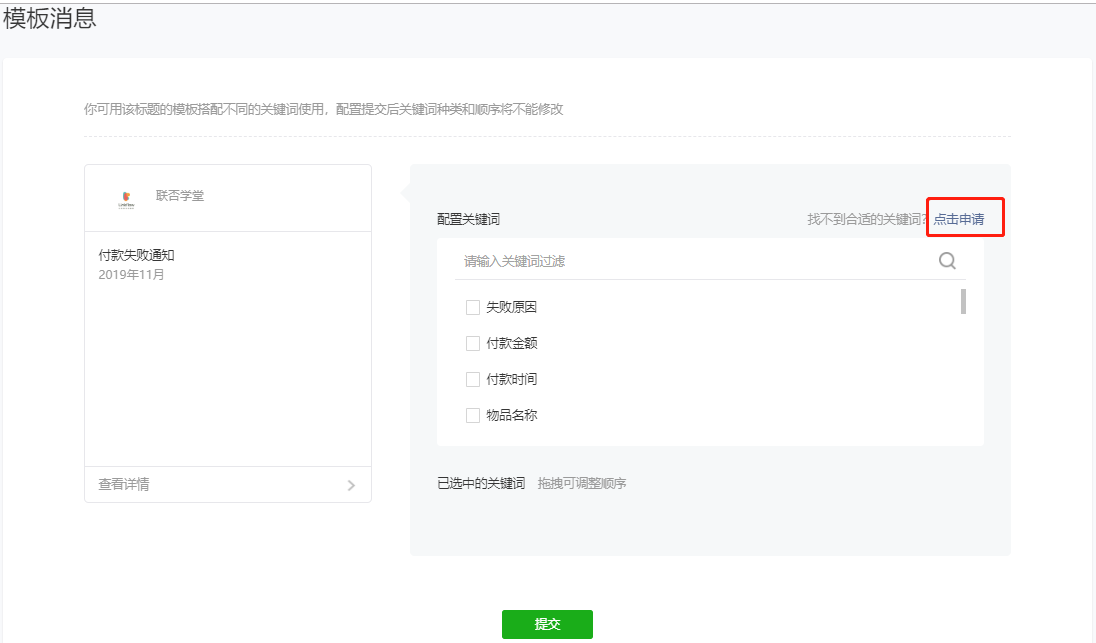This screenshot has width=1096, height=643.
Task: Click the 已选中的关键词 label
Action: click(481, 484)
